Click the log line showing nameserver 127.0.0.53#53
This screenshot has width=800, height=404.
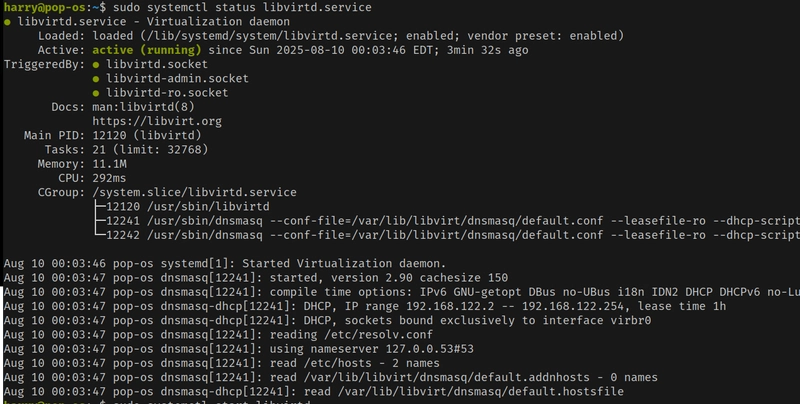point(239,349)
